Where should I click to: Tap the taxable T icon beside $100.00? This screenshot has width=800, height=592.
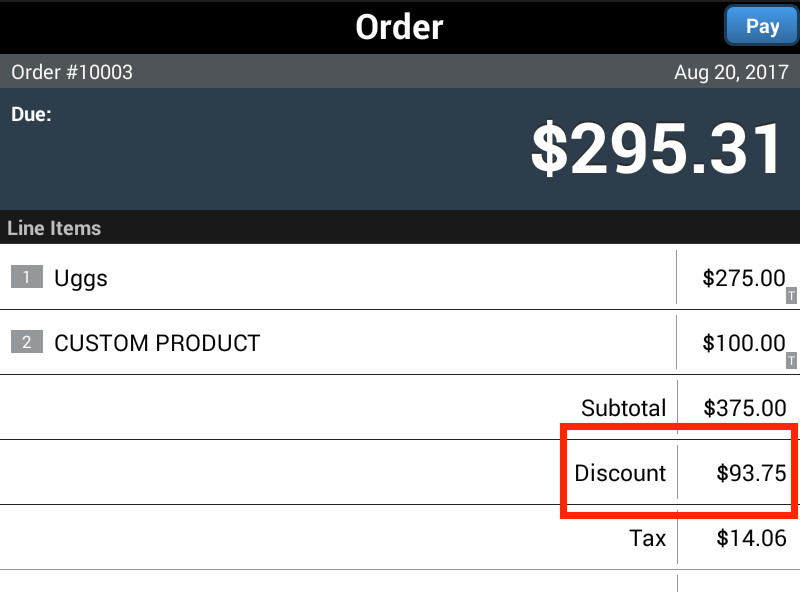pyautogui.click(x=791, y=360)
